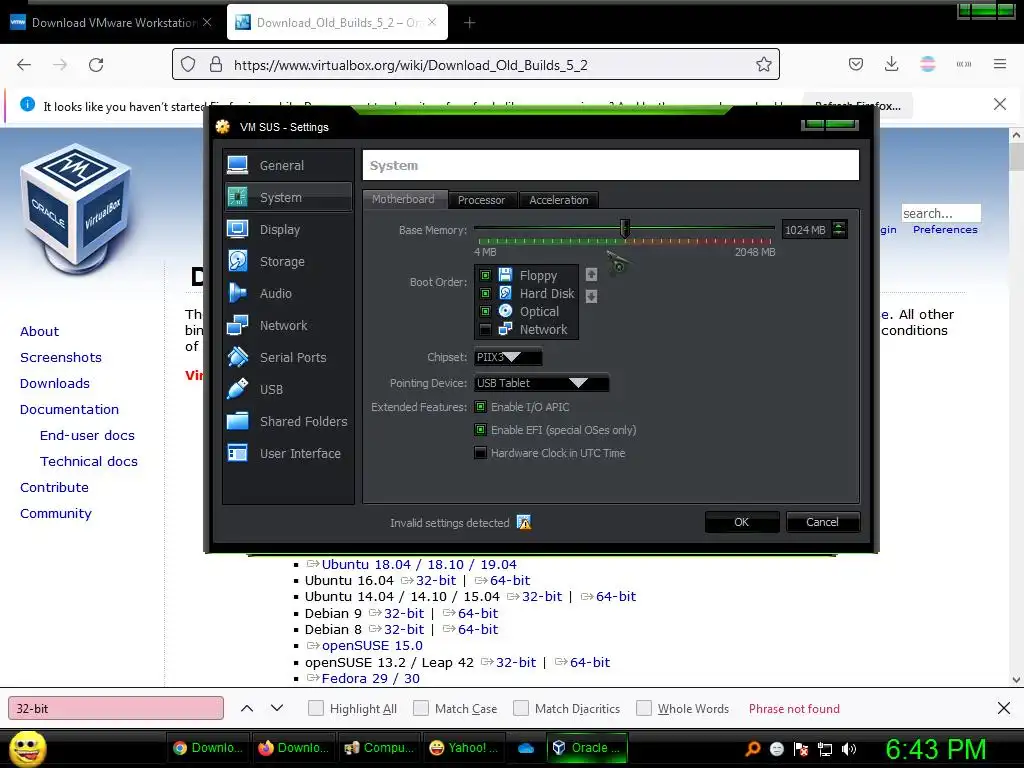Click the find next arrow
This screenshot has width=1024, height=768.
277,708
